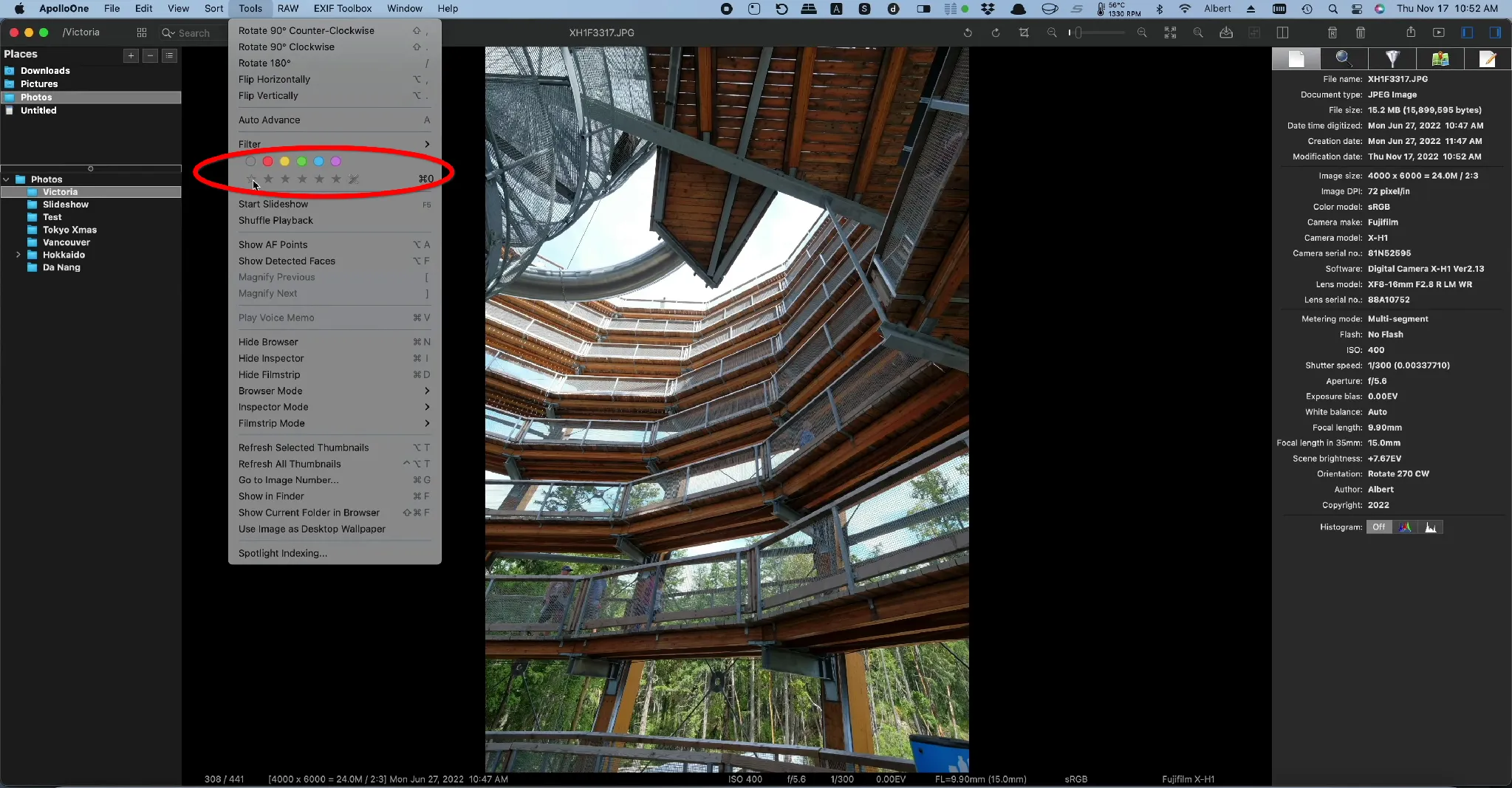Choose Start Slideshow menu item
Screen dimensions: 1512x788
click(335, 204)
